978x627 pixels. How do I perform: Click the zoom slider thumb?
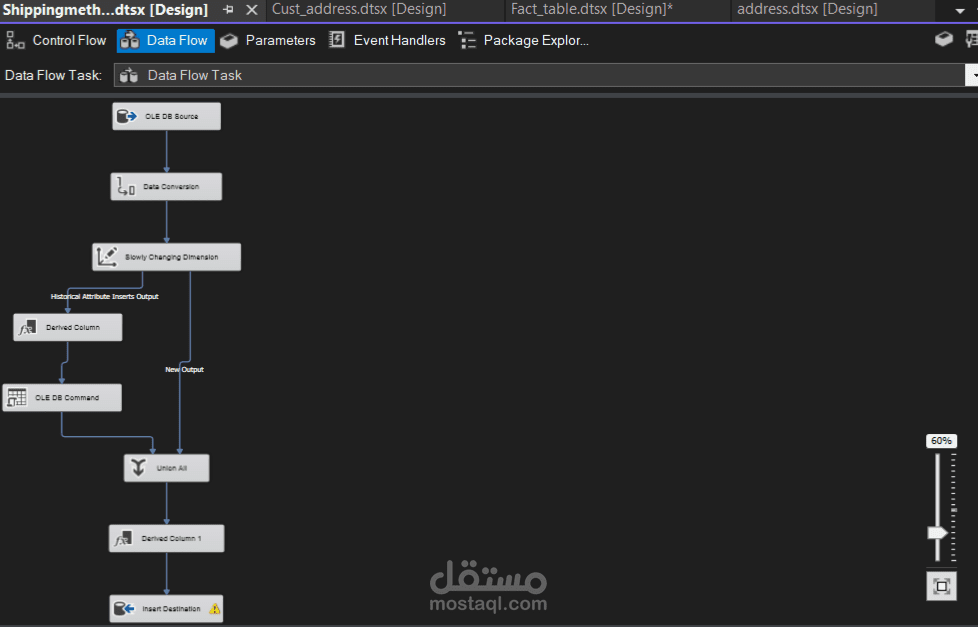[937, 533]
